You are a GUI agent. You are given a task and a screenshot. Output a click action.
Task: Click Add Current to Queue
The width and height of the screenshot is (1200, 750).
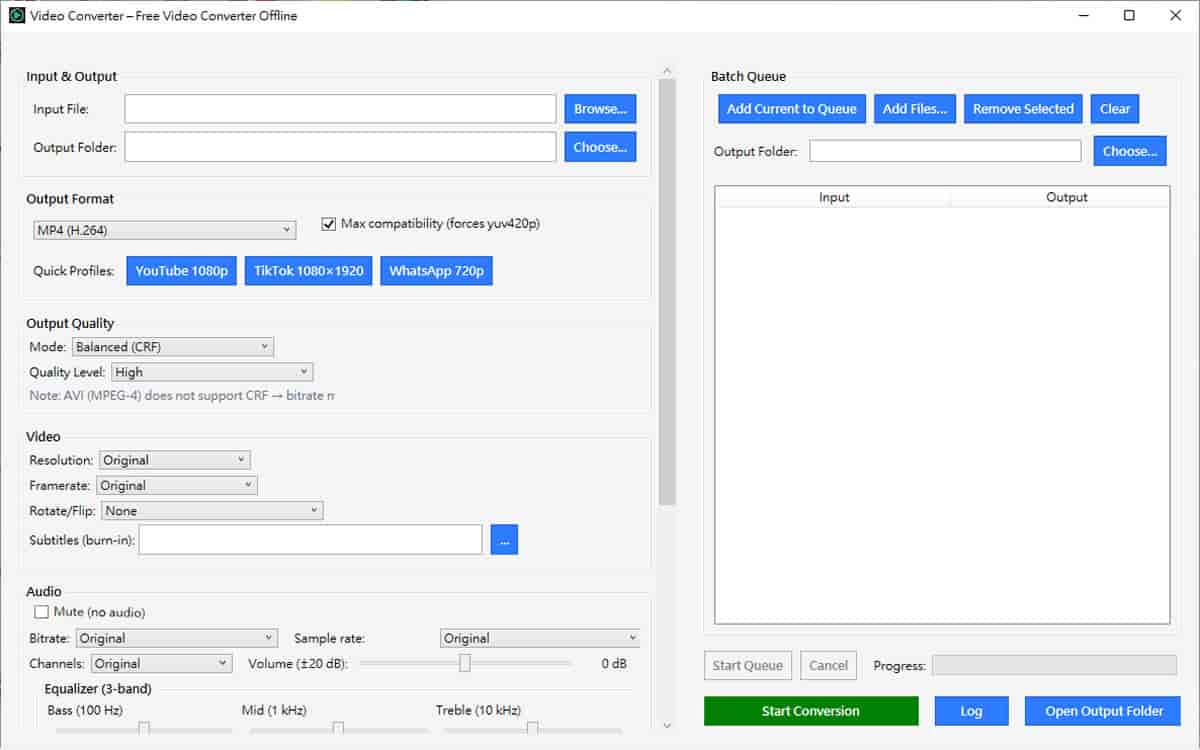(x=791, y=109)
